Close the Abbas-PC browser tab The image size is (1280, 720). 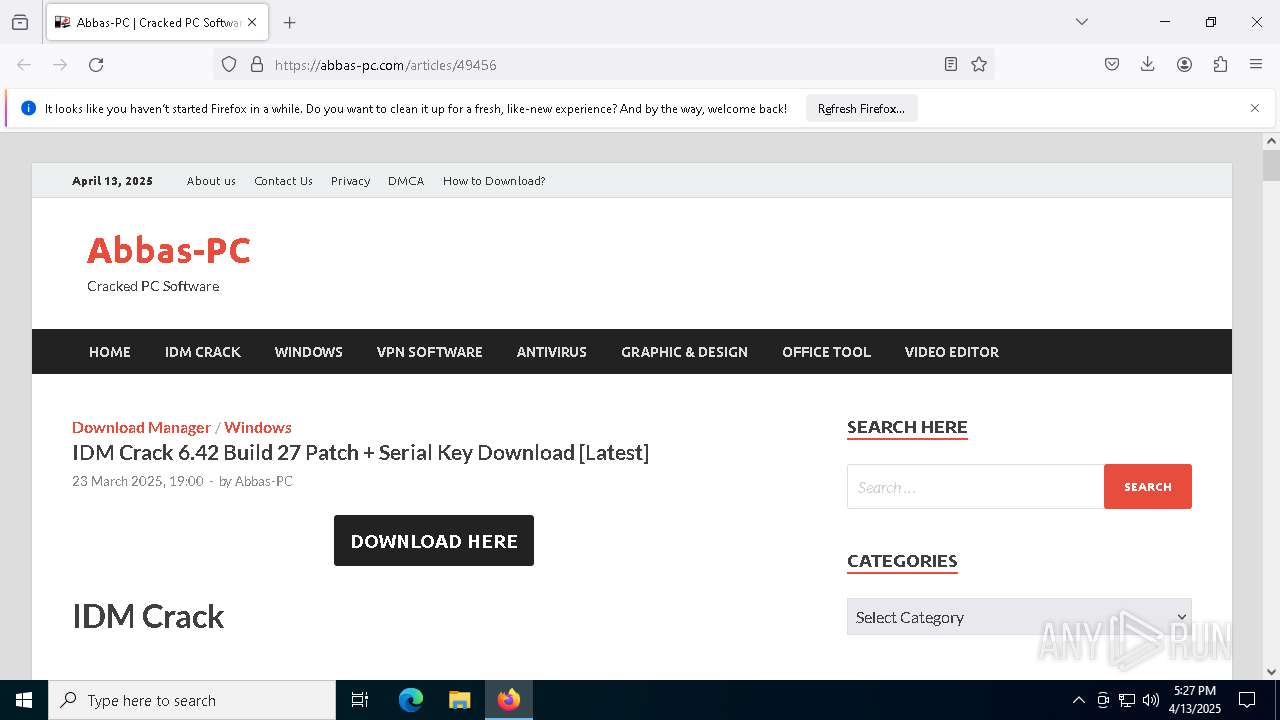point(252,22)
